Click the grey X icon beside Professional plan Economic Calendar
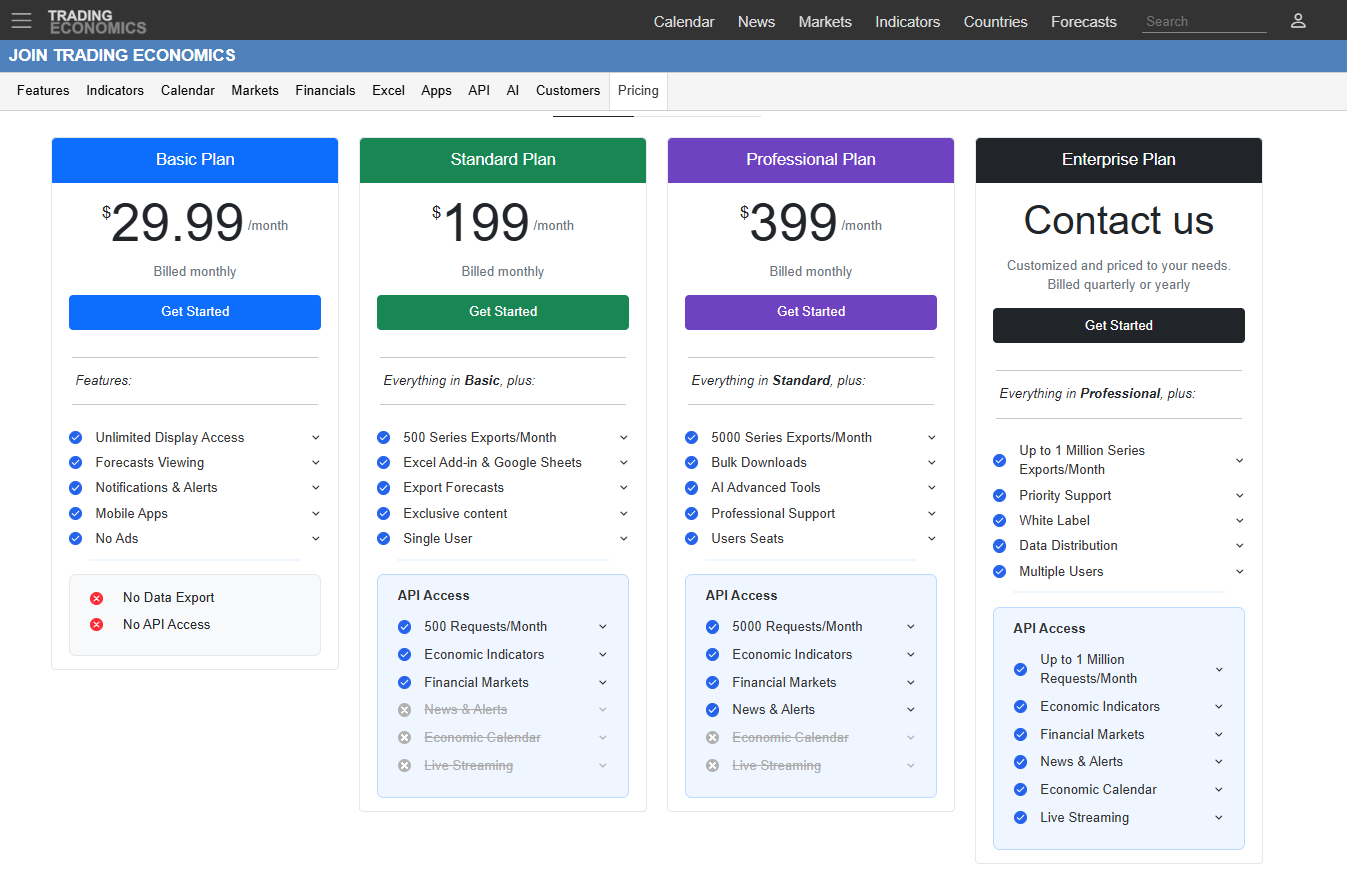 point(712,738)
